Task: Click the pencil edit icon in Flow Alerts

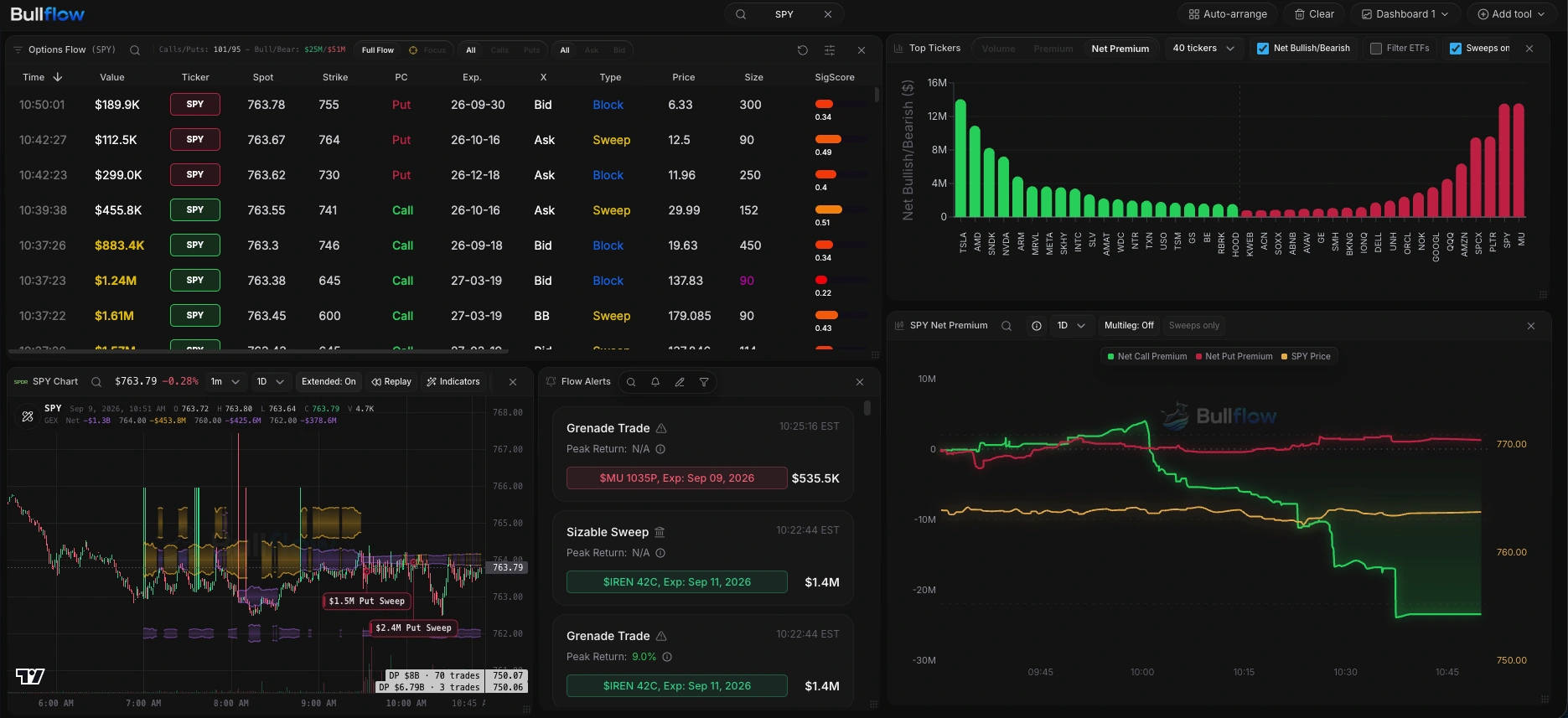Action: pos(680,382)
